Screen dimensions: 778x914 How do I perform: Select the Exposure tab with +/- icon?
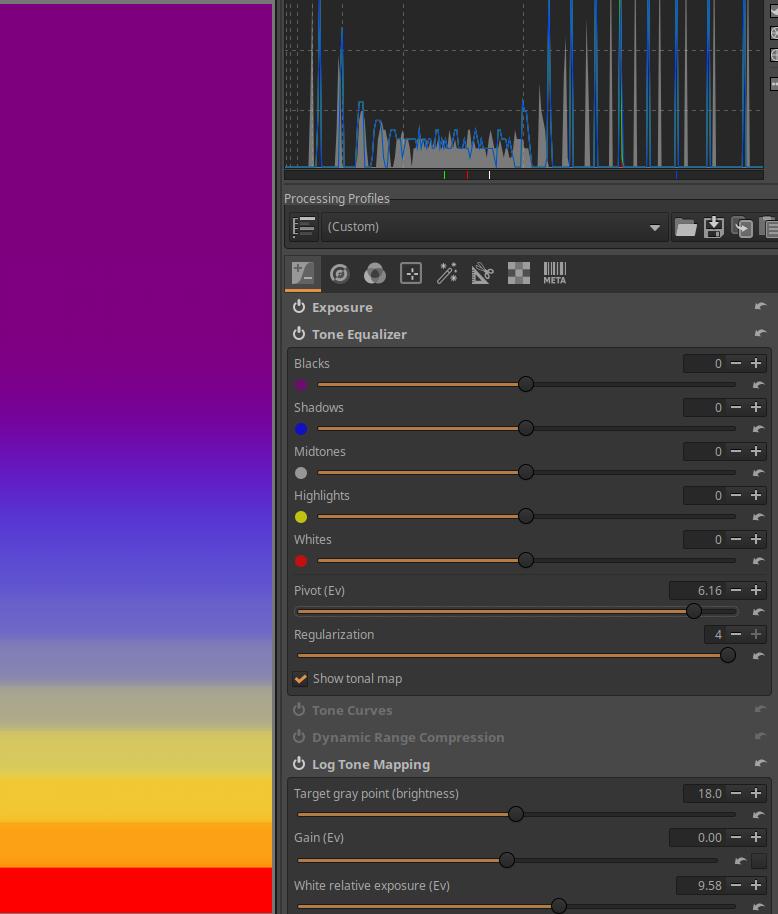coord(303,273)
